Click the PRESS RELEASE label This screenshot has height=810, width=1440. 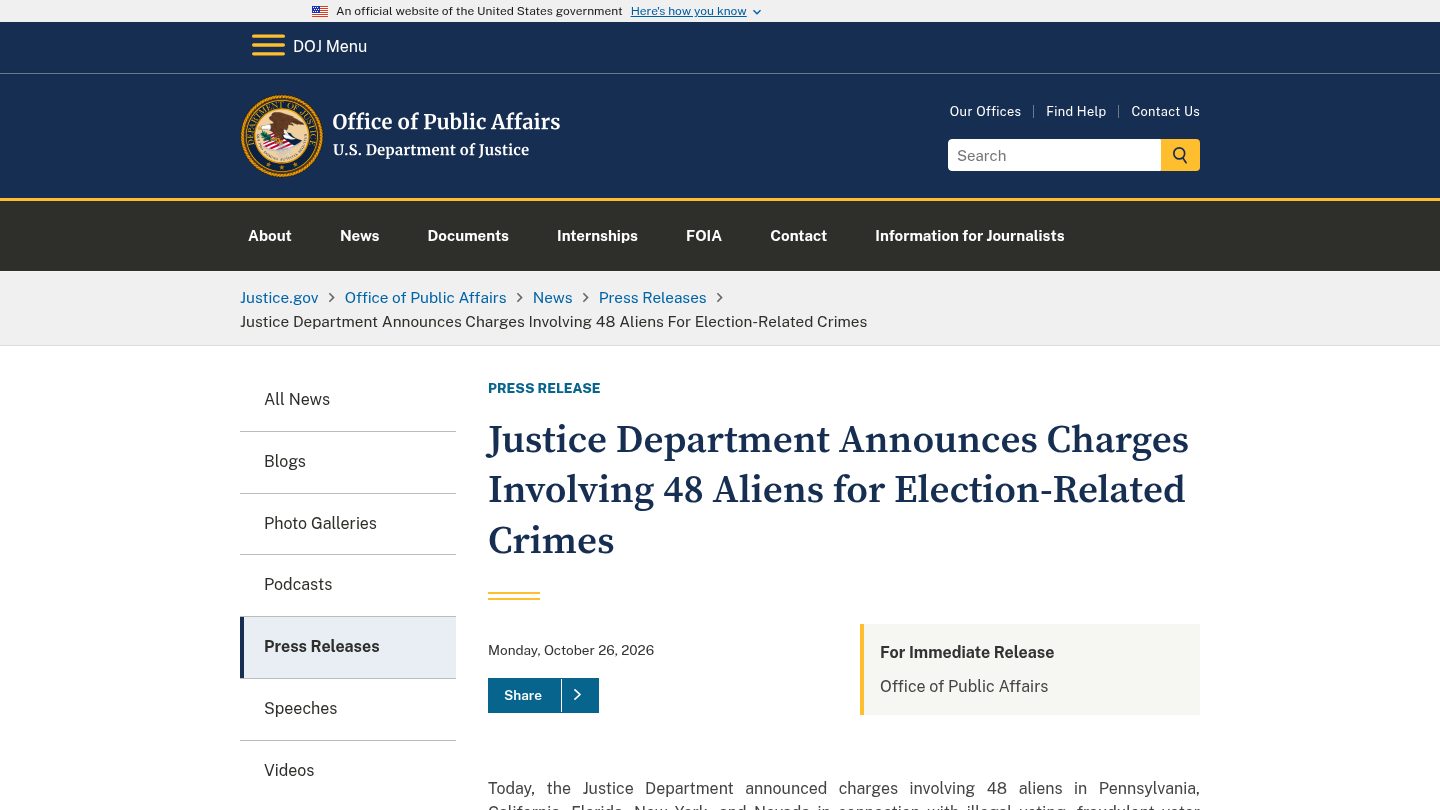click(x=544, y=388)
